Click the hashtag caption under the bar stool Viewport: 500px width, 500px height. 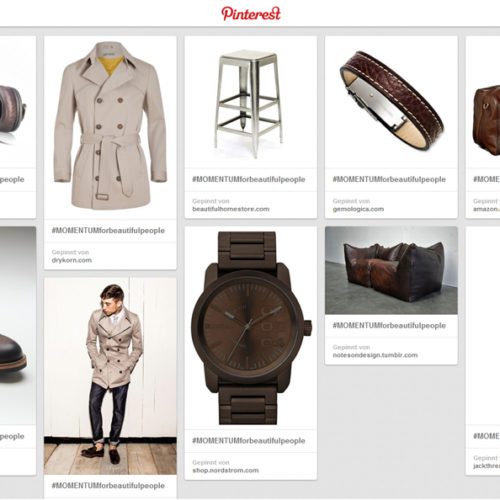tap(249, 179)
